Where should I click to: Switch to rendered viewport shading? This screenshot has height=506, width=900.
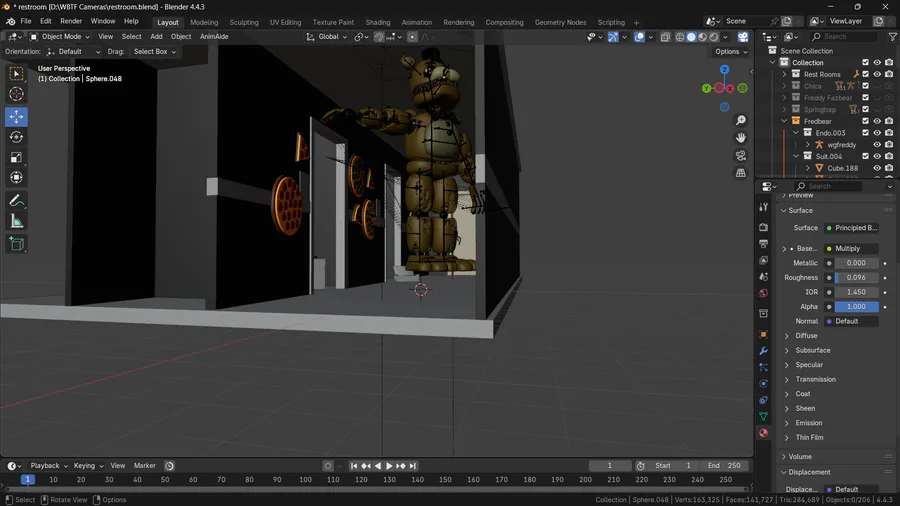714,37
